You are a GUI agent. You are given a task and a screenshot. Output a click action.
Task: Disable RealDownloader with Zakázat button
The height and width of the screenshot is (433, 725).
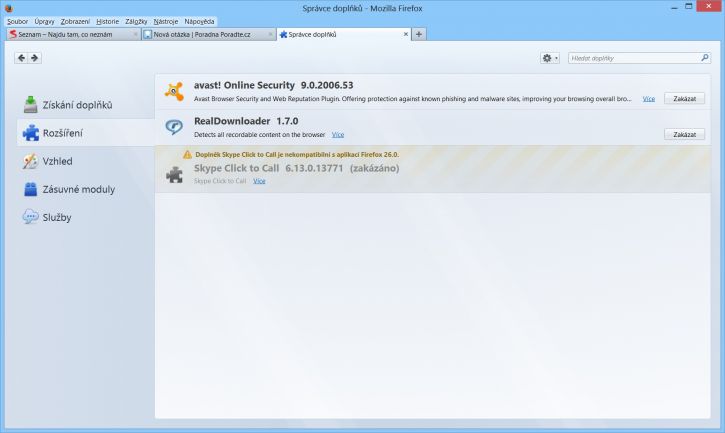tap(684, 134)
